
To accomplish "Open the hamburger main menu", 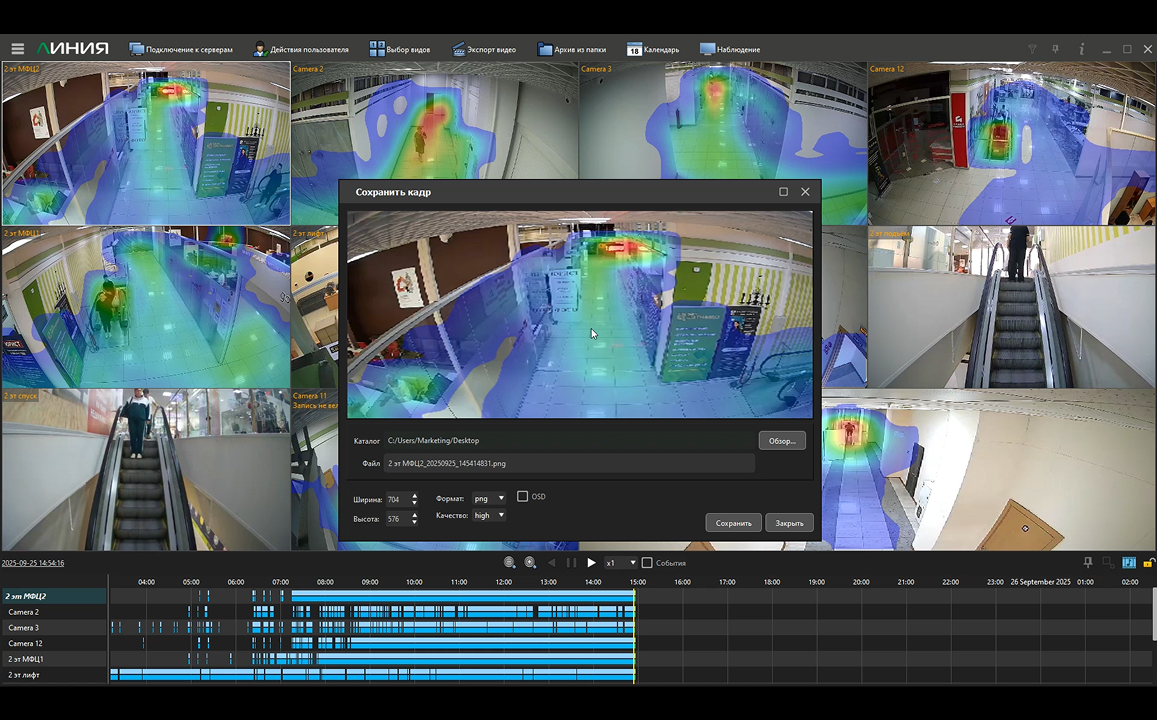I will [x=17, y=49].
